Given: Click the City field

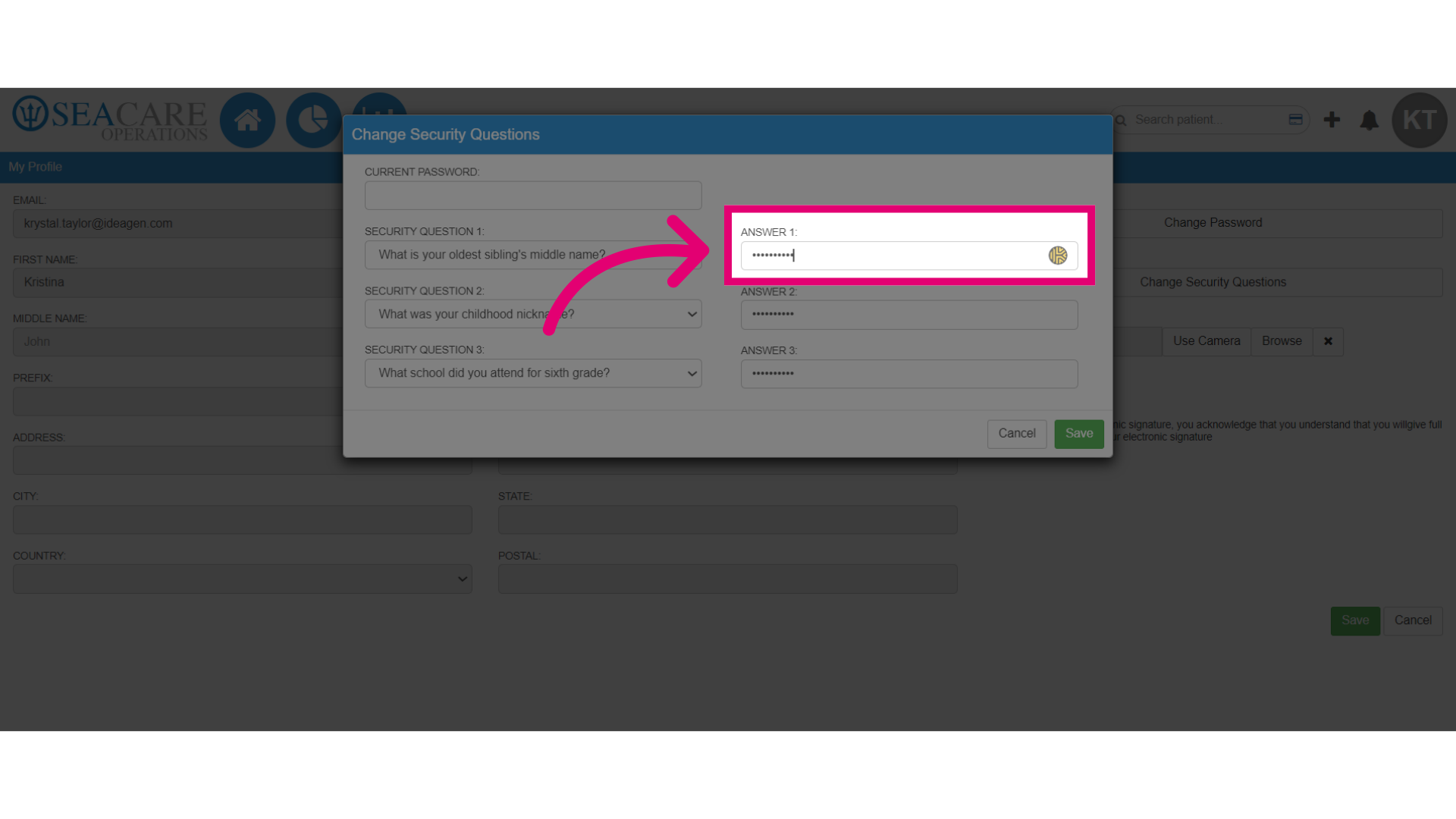Looking at the screenshot, I should 243,519.
